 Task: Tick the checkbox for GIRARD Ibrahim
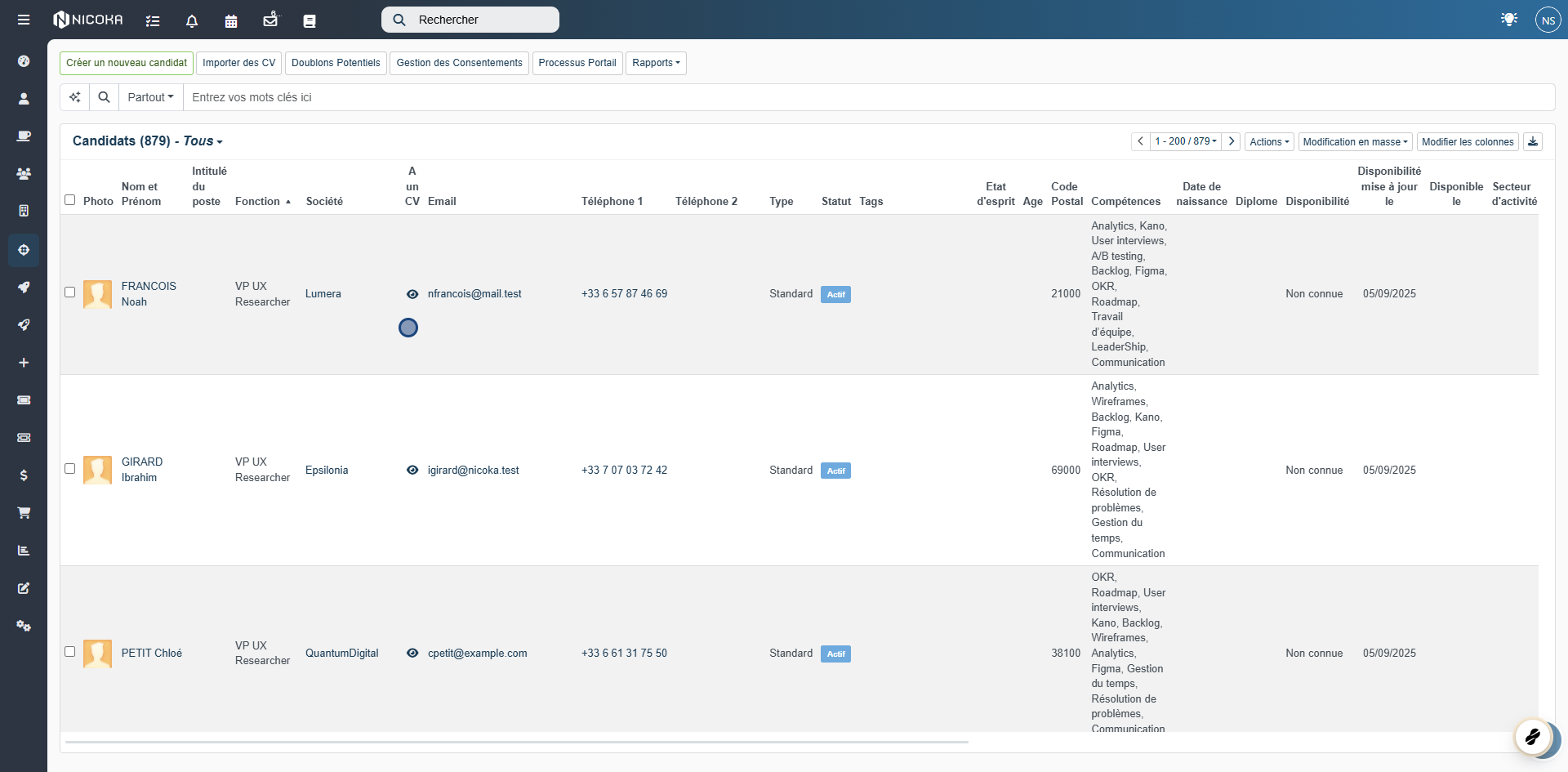click(x=70, y=469)
